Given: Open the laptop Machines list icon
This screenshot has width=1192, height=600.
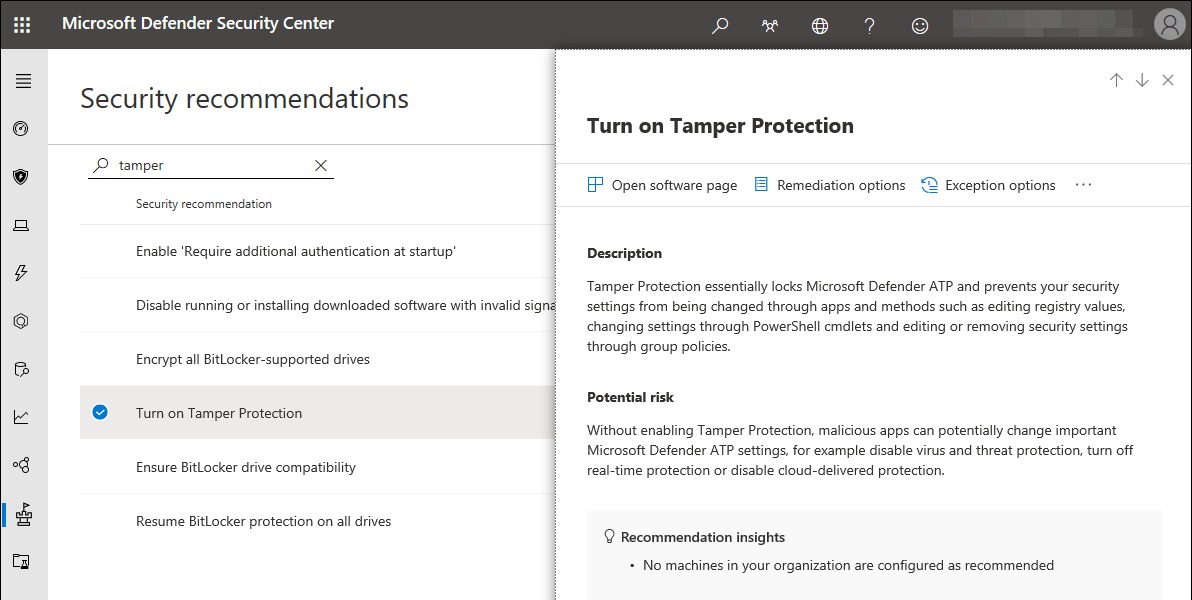Looking at the screenshot, I should click(21, 225).
